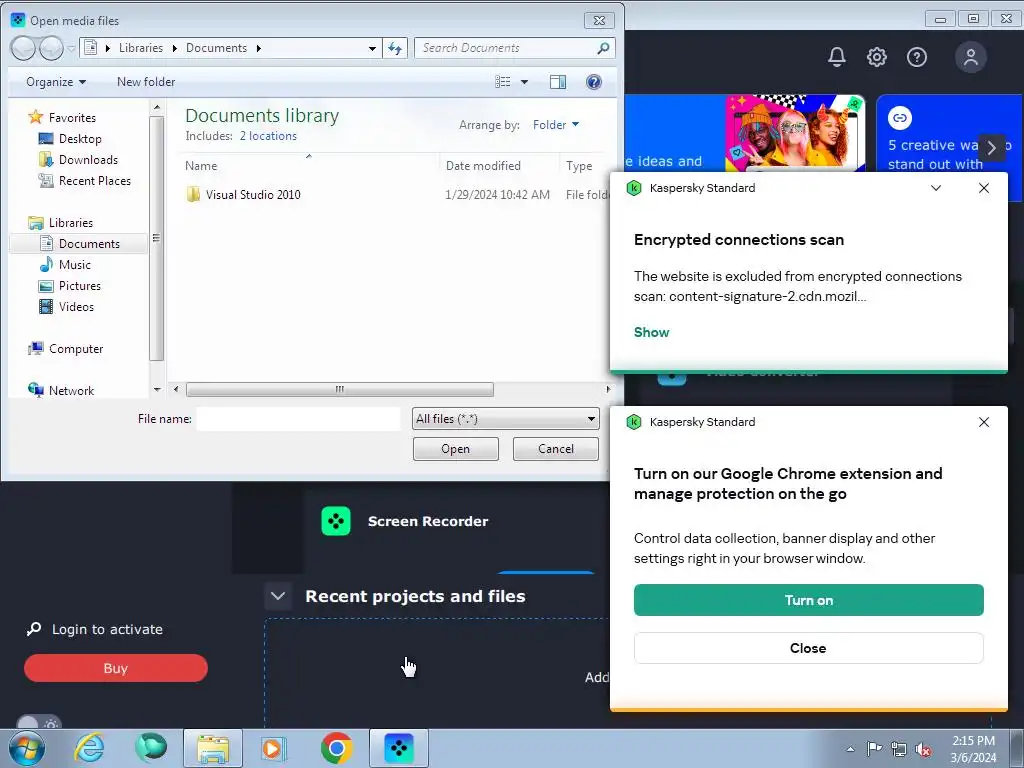Open the All files type dropdown

(x=505, y=419)
